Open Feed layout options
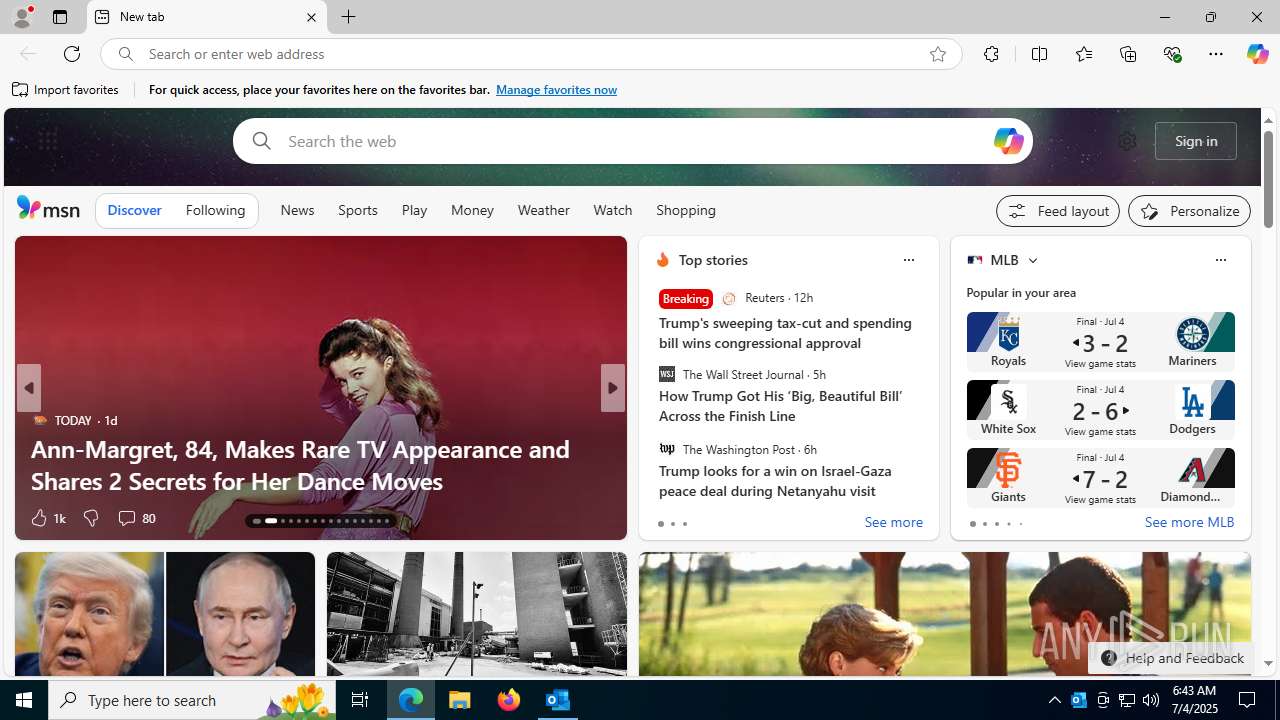 tap(1058, 211)
